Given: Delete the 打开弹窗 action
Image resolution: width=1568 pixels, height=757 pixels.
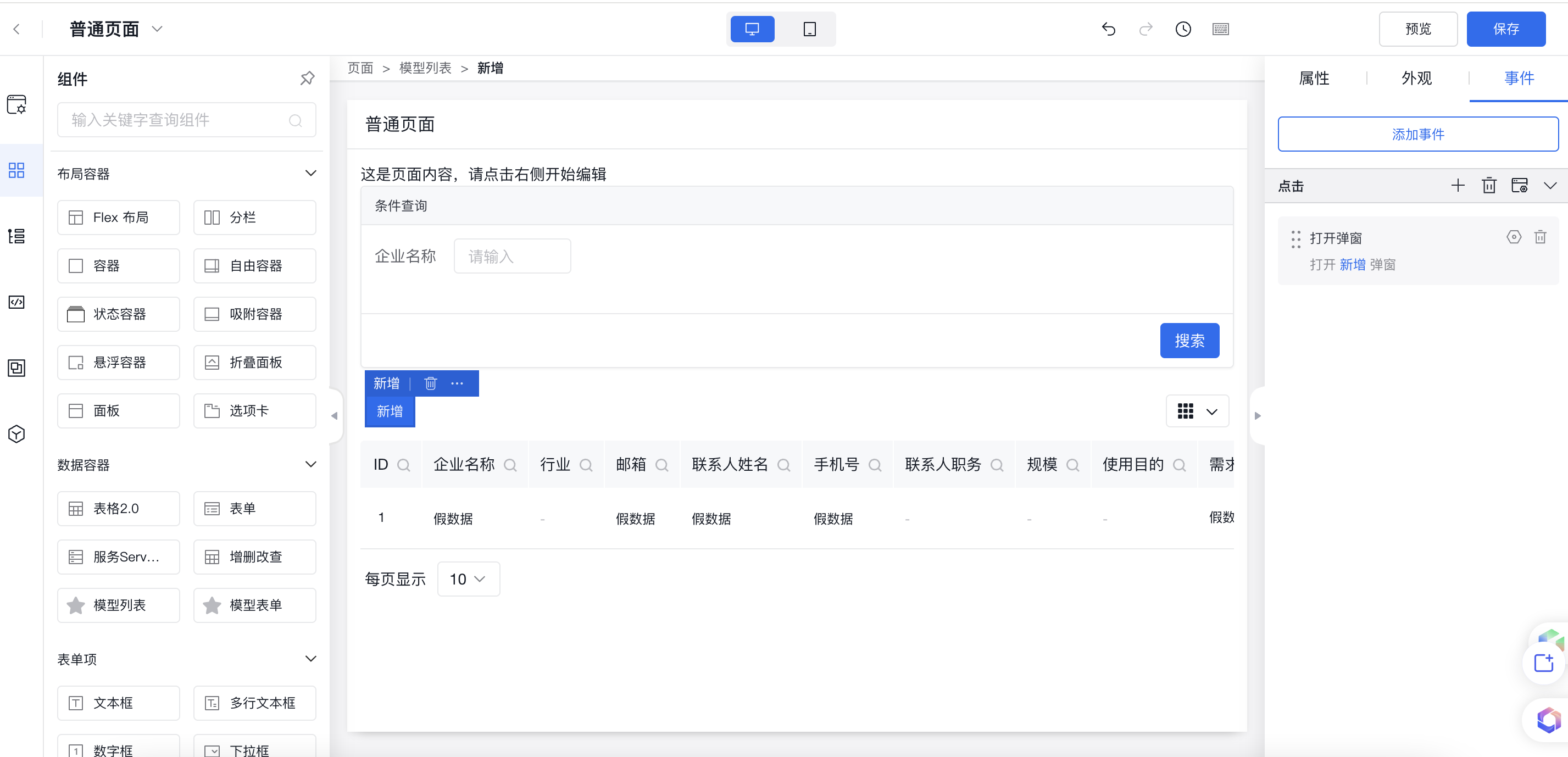Looking at the screenshot, I should pos(1540,237).
